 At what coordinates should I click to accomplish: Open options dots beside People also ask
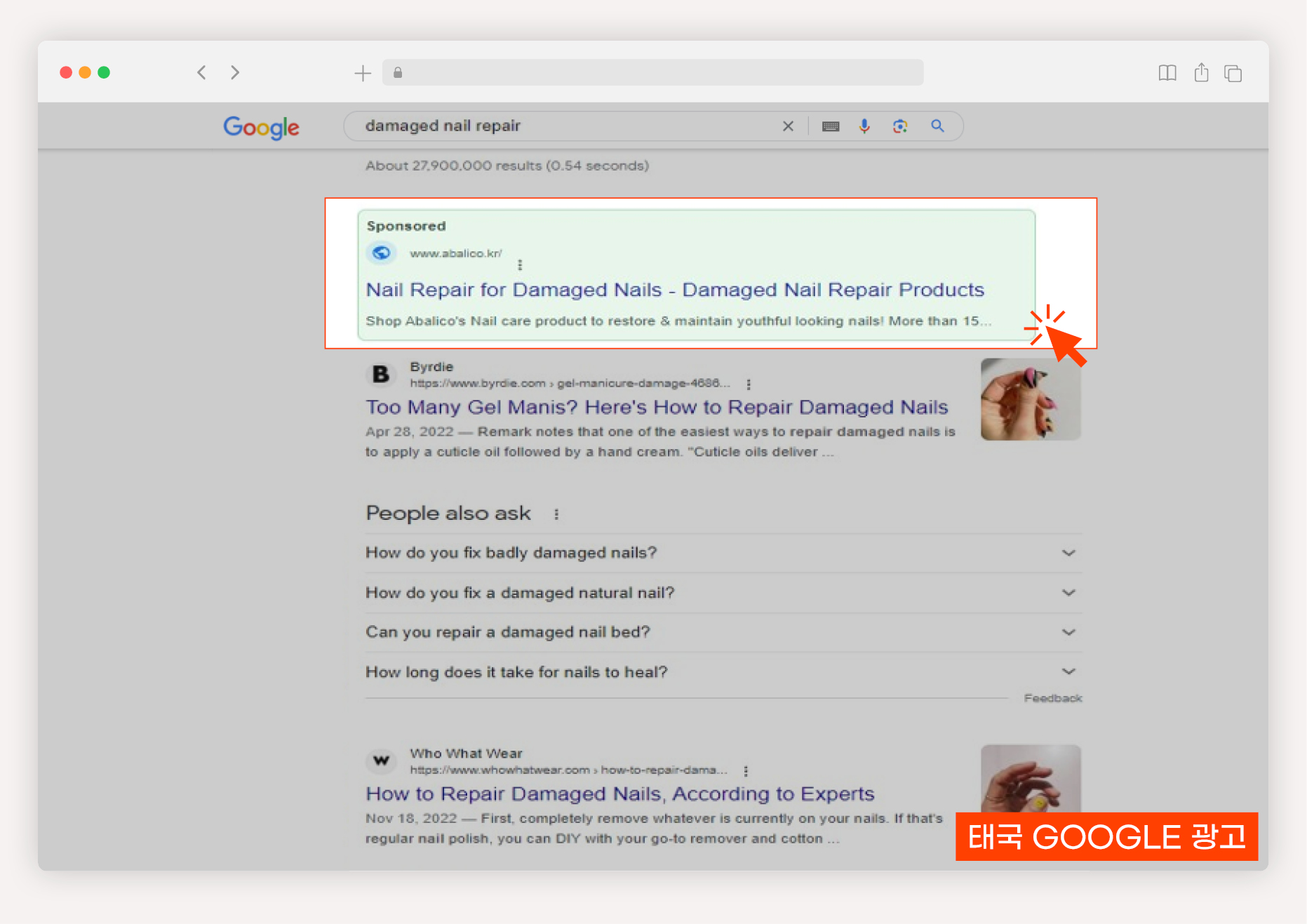tap(556, 514)
